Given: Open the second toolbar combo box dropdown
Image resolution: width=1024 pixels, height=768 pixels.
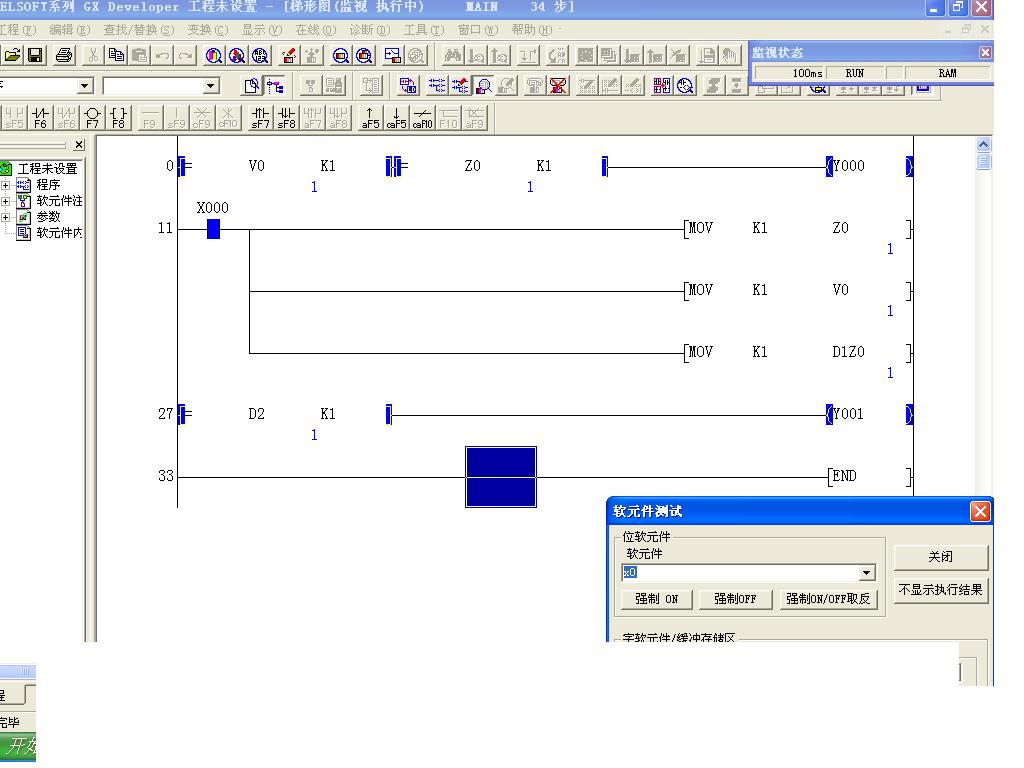Looking at the screenshot, I should (210, 87).
